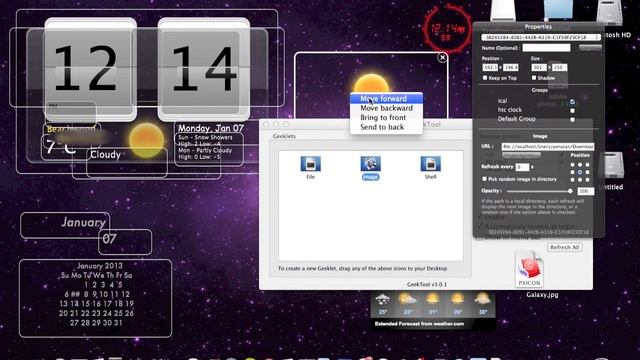
Task: Click the GeekTool v3.0.1 version label
Action: pyautogui.click(x=427, y=284)
